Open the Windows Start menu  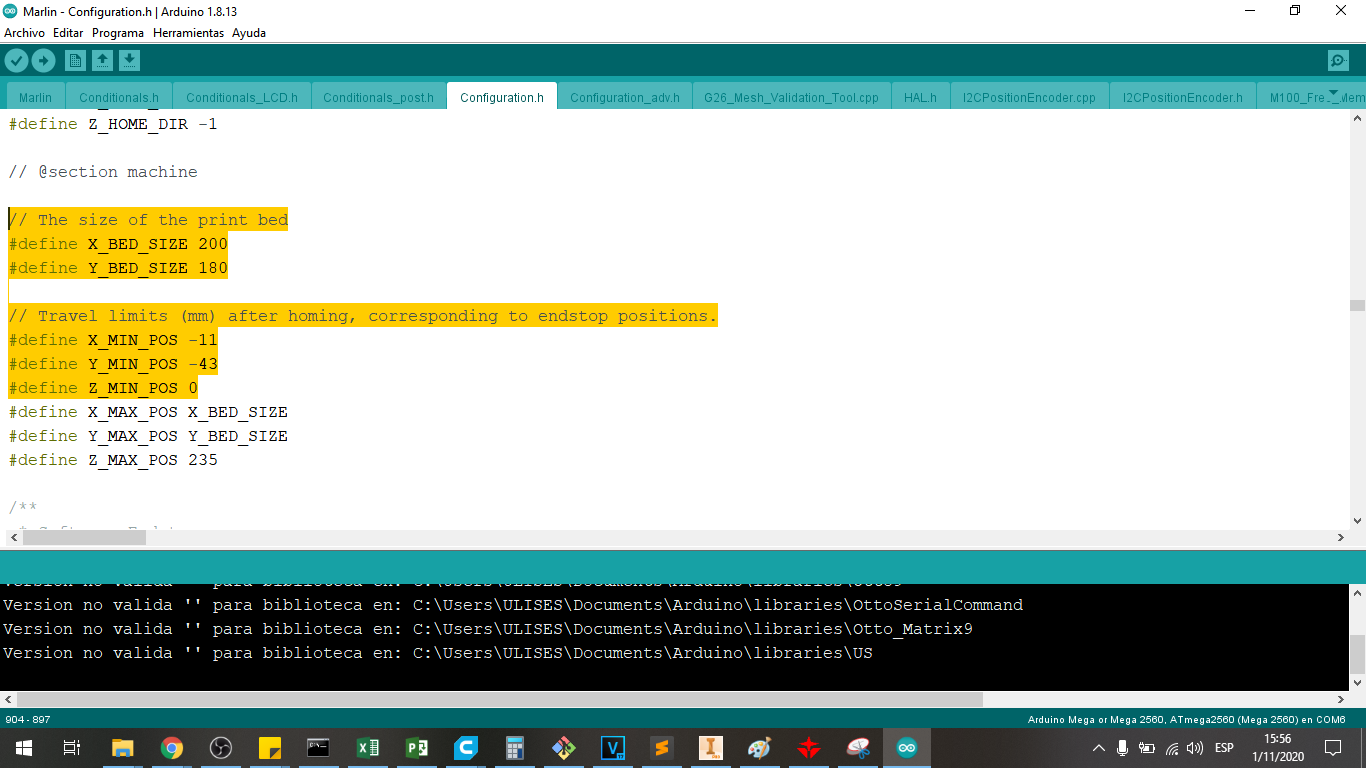pos(23,748)
